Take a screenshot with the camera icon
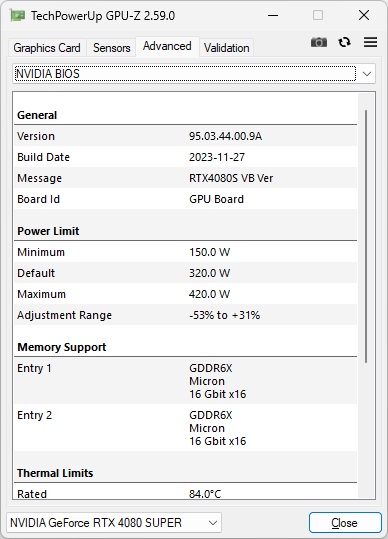This screenshot has height=539, width=388. [x=319, y=42]
